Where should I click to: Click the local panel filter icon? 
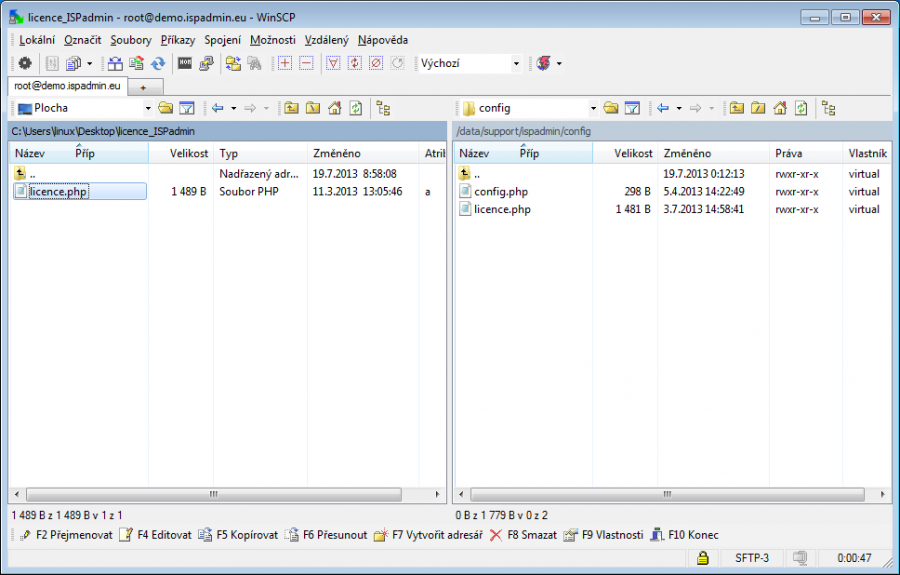[x=187, y=108]
